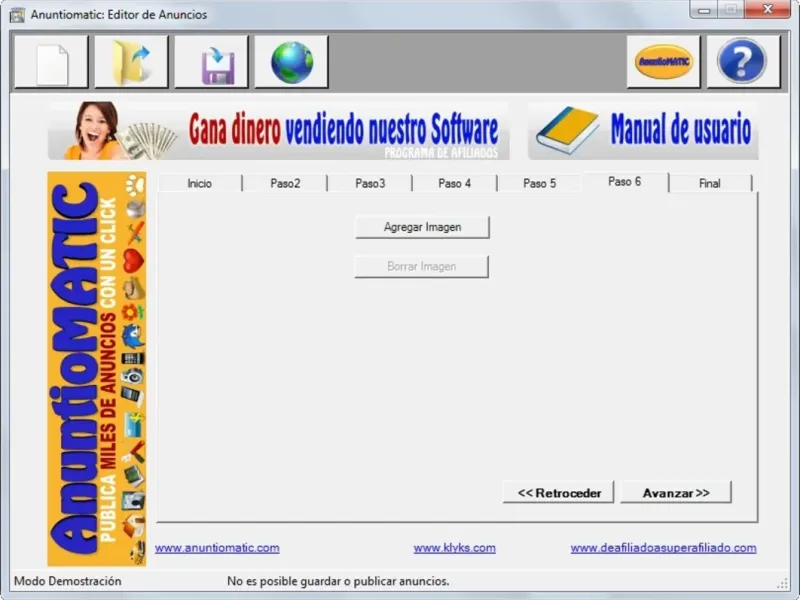This screenshot has width=800, height=600.
Task: Click the app icon in the title bar
Action: [x=17, y=15]
